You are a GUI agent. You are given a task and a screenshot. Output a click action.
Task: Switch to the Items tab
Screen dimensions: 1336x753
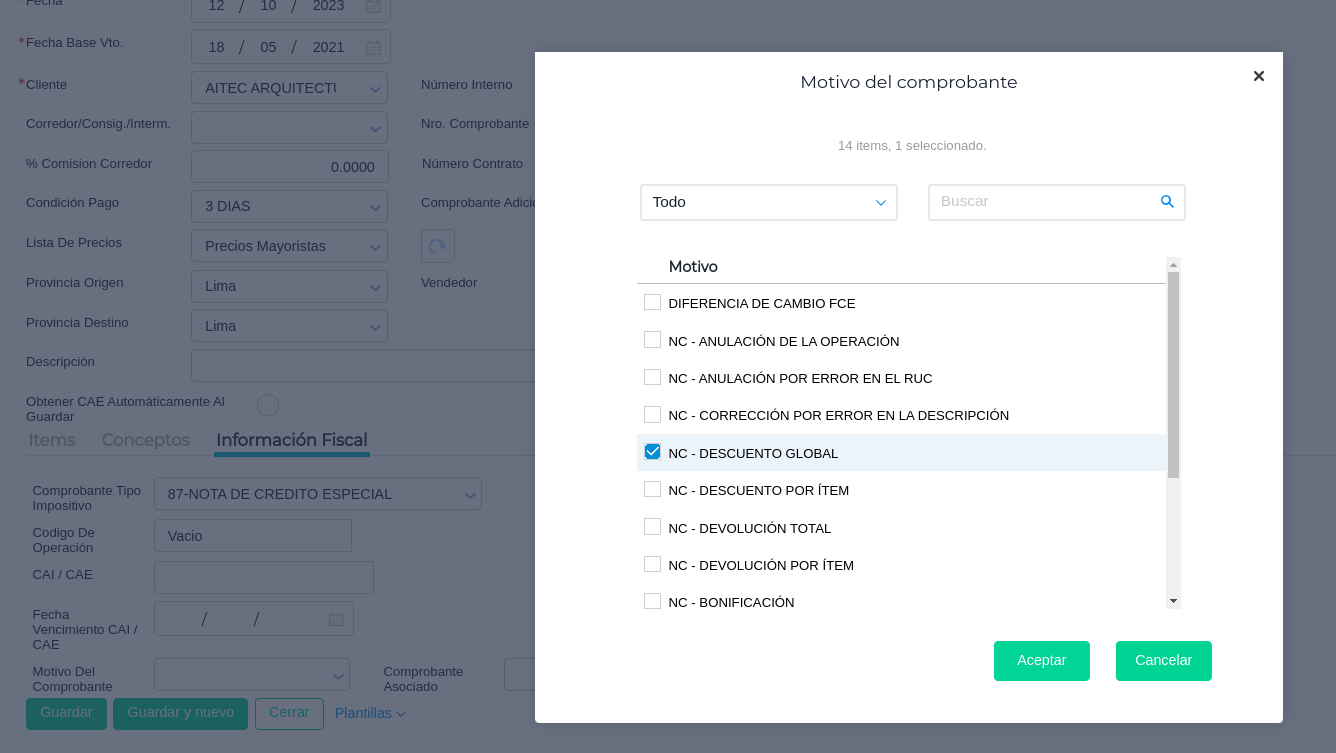coord(52,440)
